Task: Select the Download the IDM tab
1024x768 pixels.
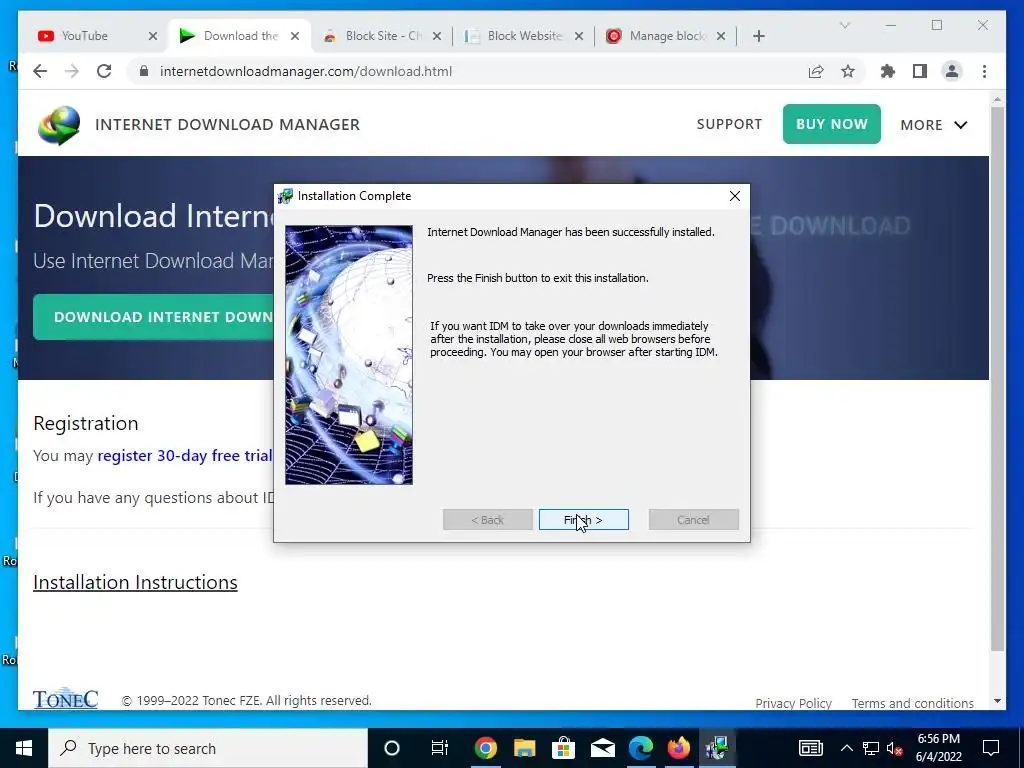Action: click(x=241, y=36)
